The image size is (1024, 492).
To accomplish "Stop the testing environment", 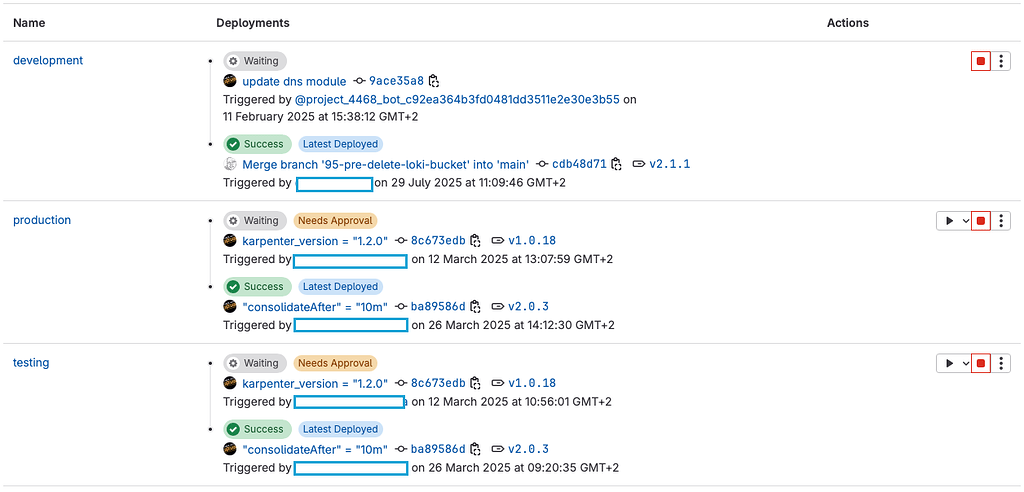I will pyautogui.click(x=980, y=363).
